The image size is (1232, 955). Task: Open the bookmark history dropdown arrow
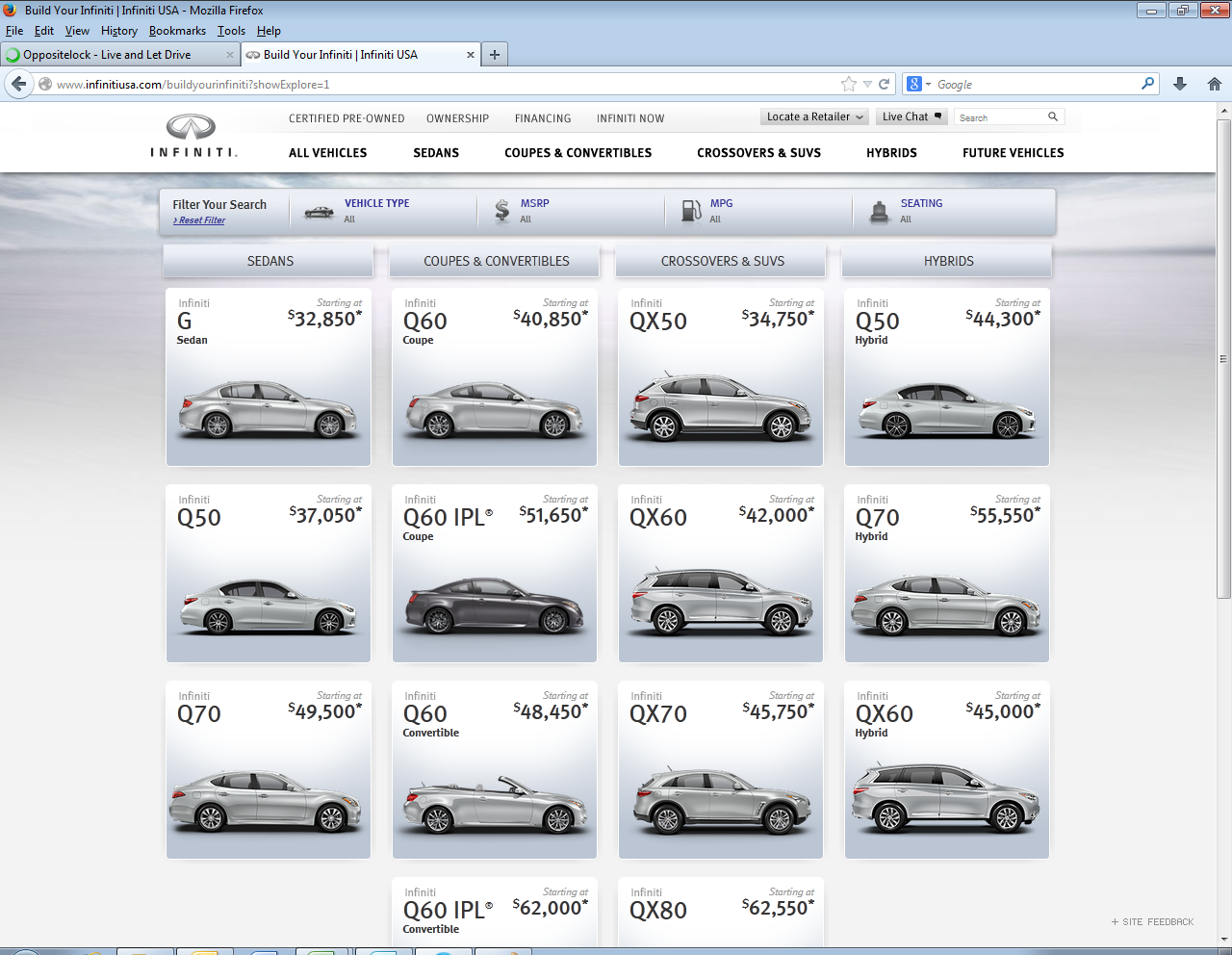pos(867,84)
